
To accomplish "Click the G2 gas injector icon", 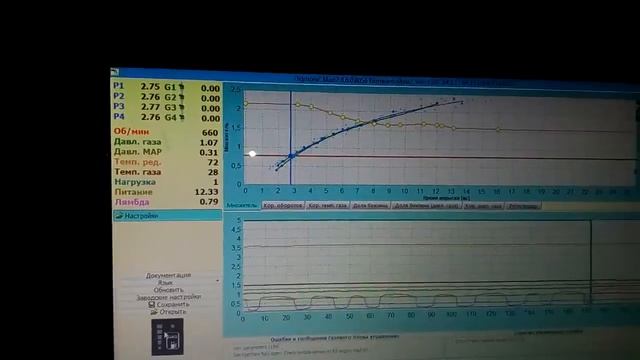I will tap(181, 97).
